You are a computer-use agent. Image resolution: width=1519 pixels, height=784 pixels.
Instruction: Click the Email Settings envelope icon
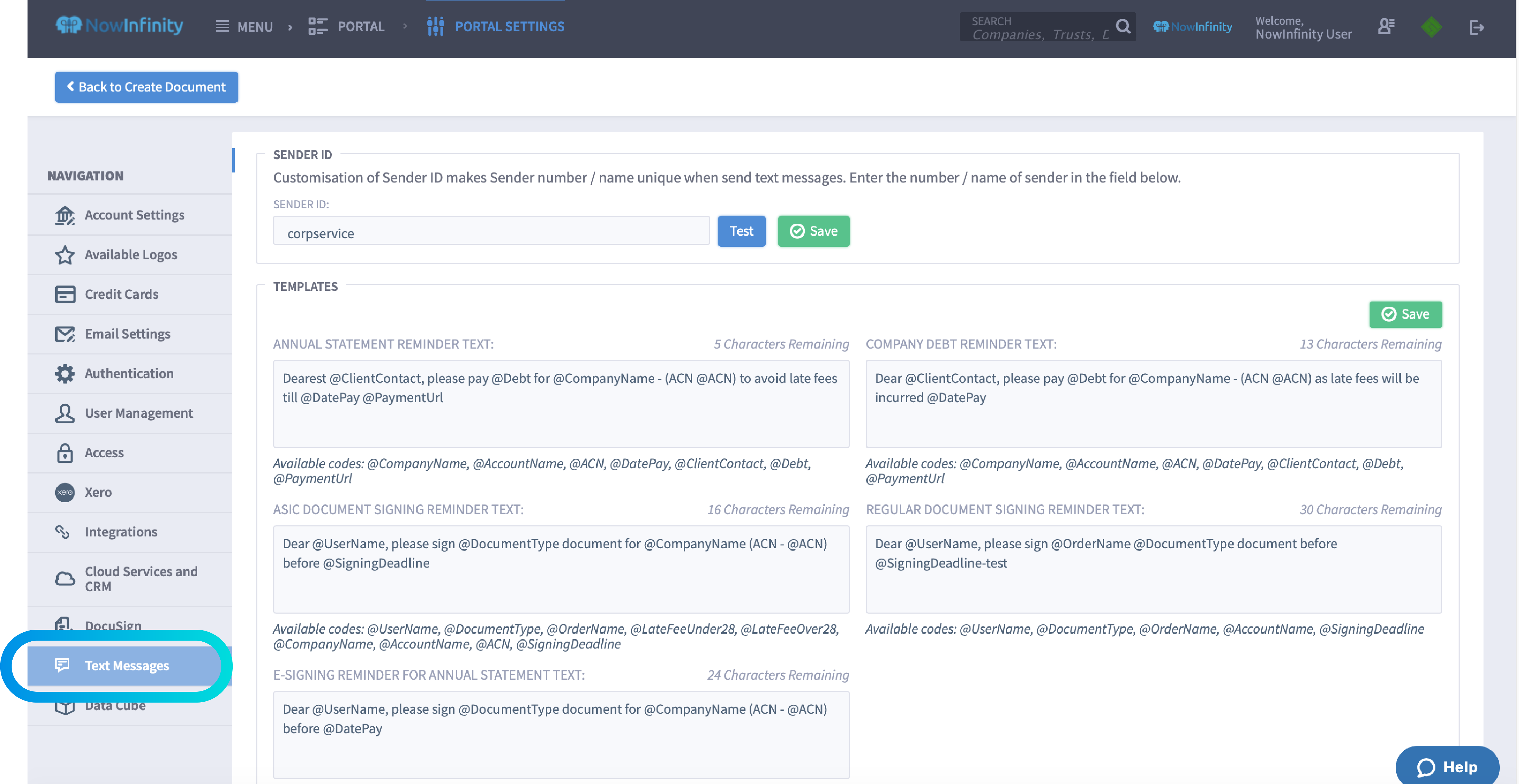click(x=65, y=334)
